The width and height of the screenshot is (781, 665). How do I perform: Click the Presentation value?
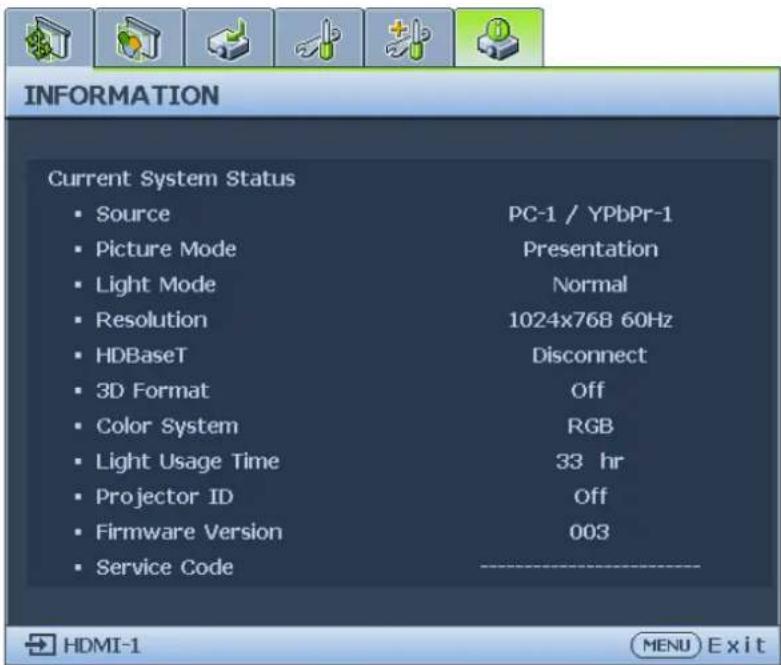pos(590,249)
